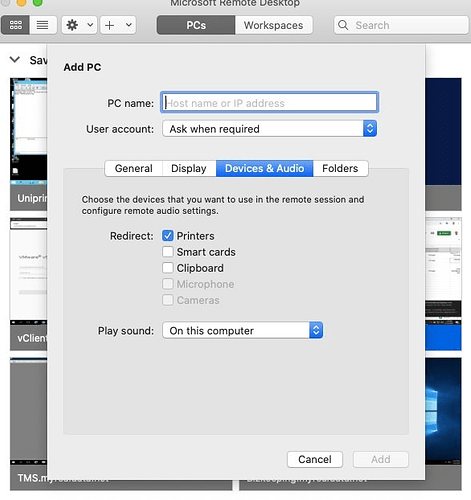Click the Microphone checkbox
Screen dimensions: 471x500
[168, 284]
